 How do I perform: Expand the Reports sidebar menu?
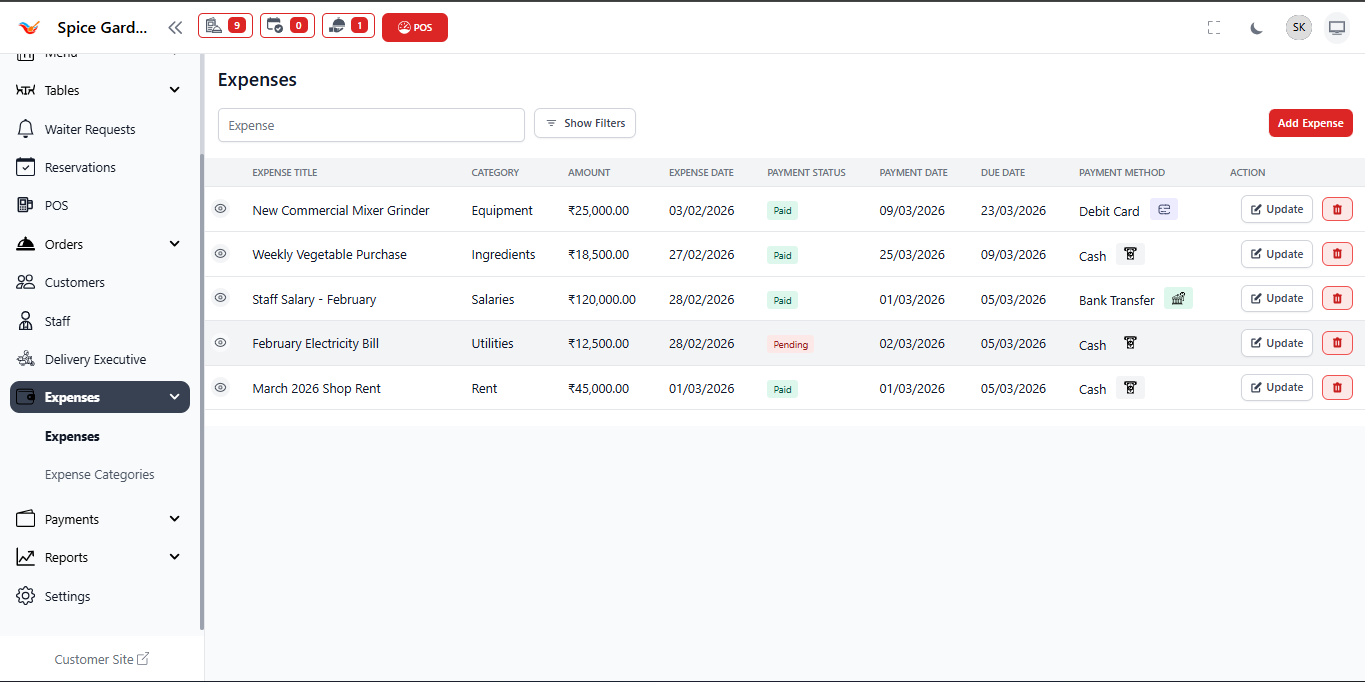(99, 557)
